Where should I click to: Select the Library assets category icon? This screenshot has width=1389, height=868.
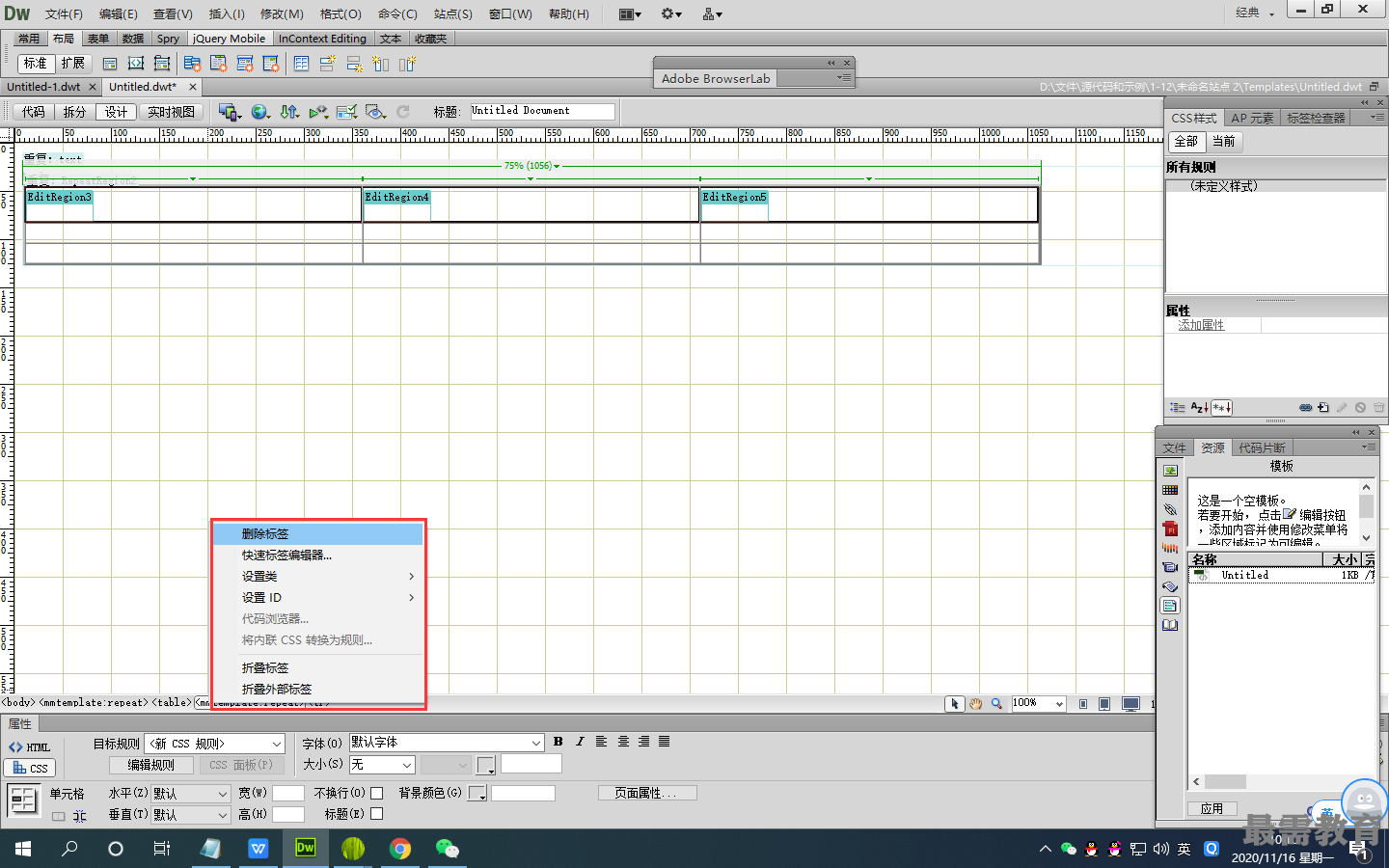[1170, 625]
